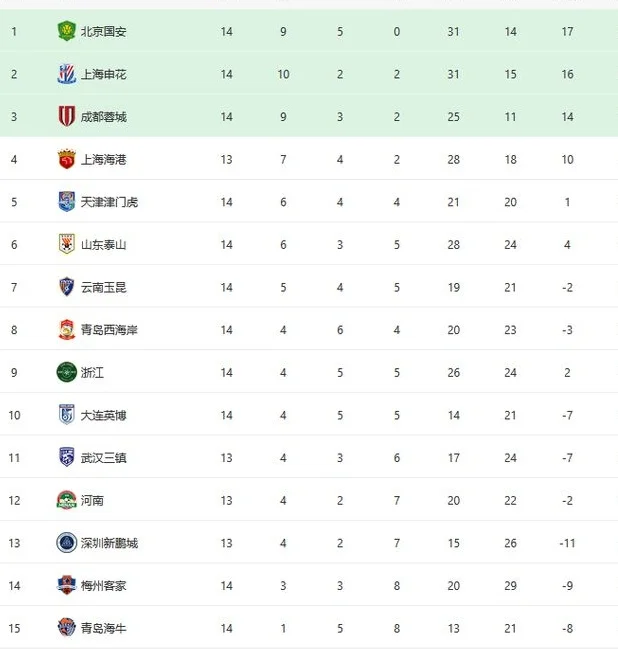Click the 山东泰山 team name text
Screen dimensions: 618x649
point(103,245)
